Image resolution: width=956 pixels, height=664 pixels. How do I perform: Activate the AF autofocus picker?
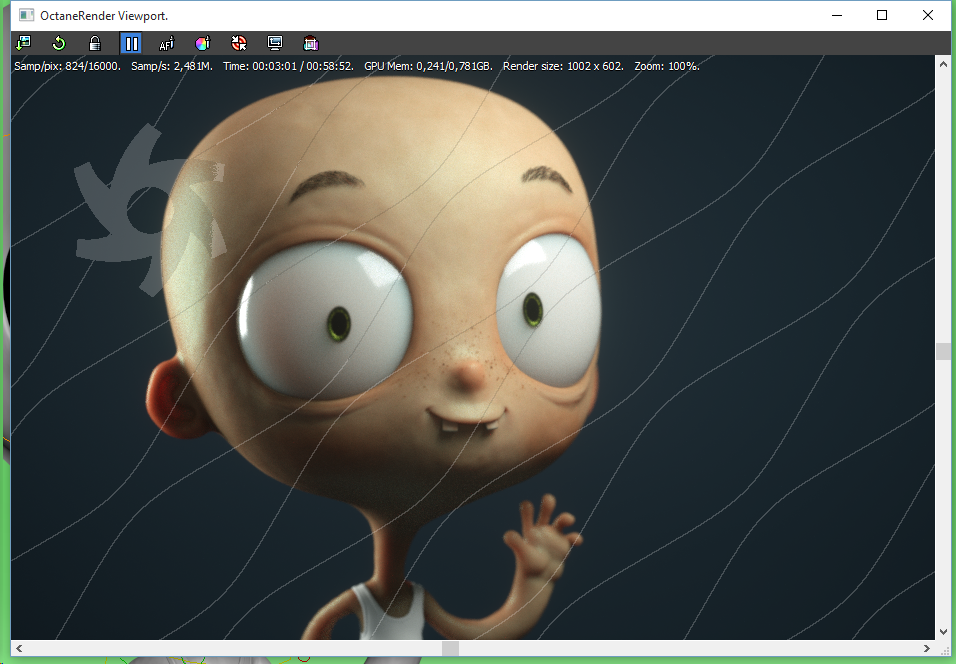pyautogui.click(x=166, y=43)
